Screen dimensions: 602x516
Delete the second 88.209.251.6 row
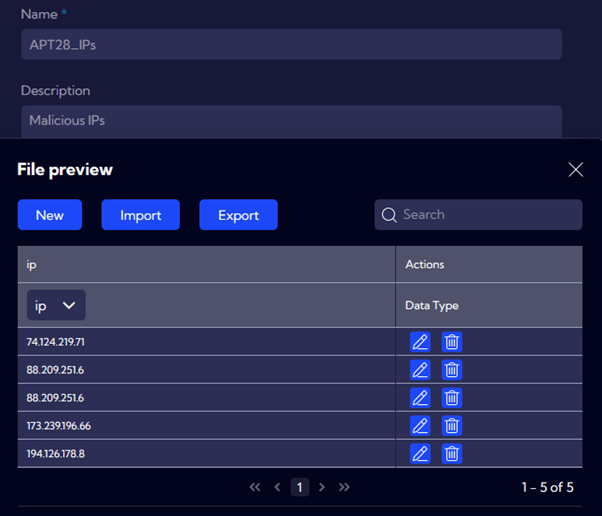[452, 398]
